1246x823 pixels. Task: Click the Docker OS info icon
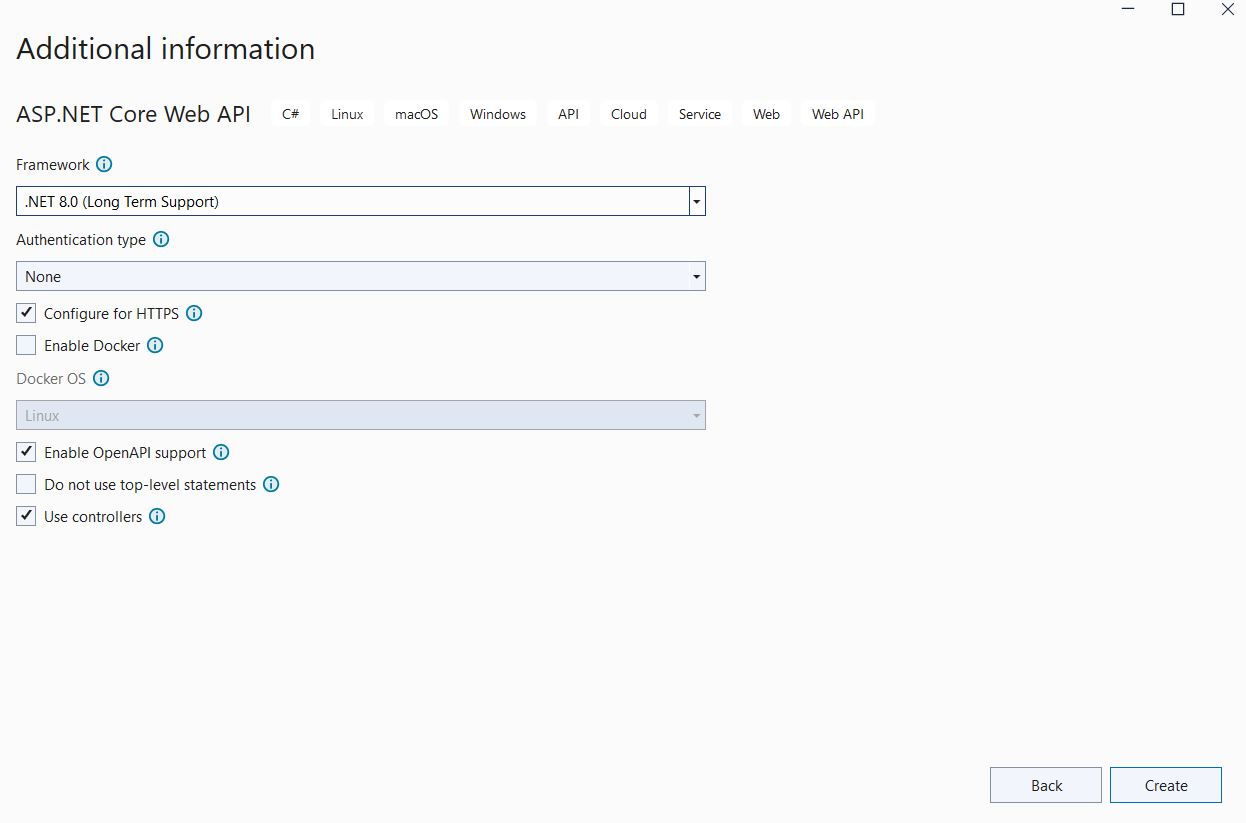click(x=101, y=378)
